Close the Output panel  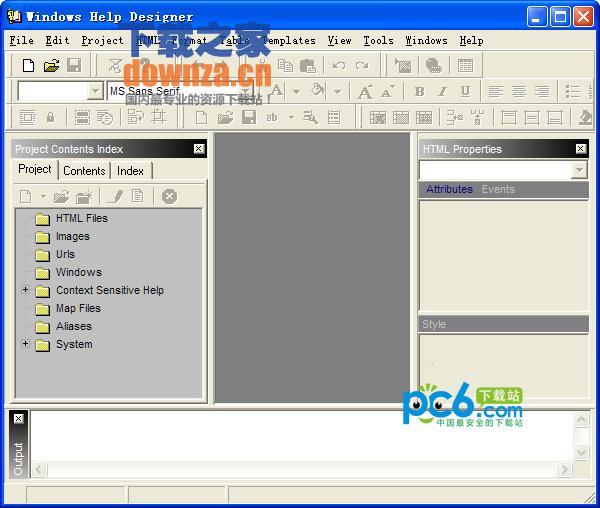click(18, 419)
